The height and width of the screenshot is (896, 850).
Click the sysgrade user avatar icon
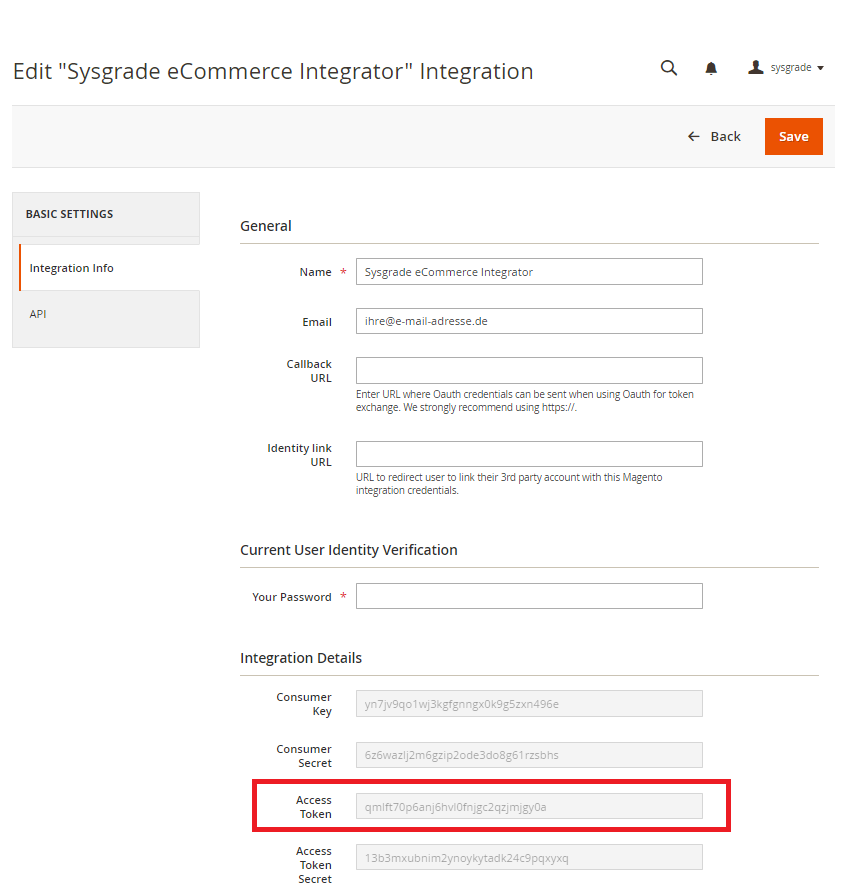756,67
